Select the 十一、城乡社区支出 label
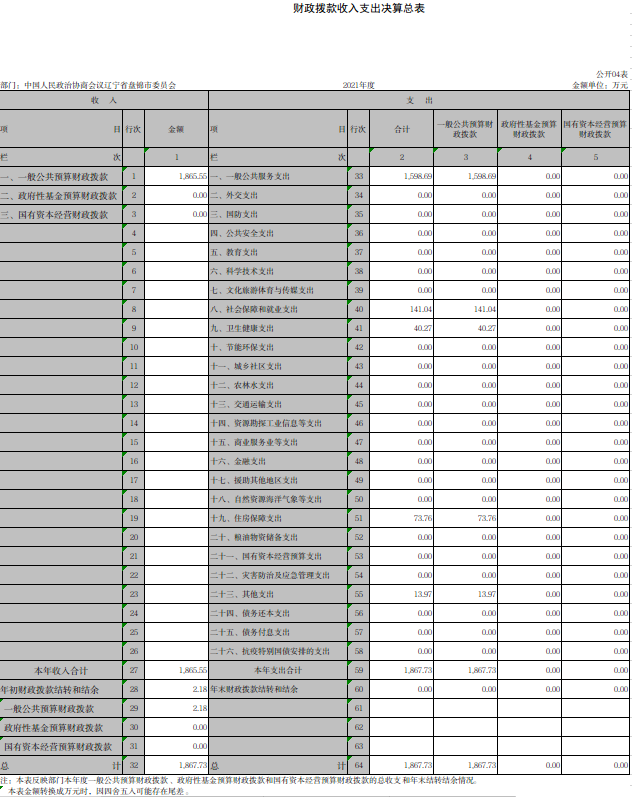Viewport: 632px width, 797px height. [247, 366]
